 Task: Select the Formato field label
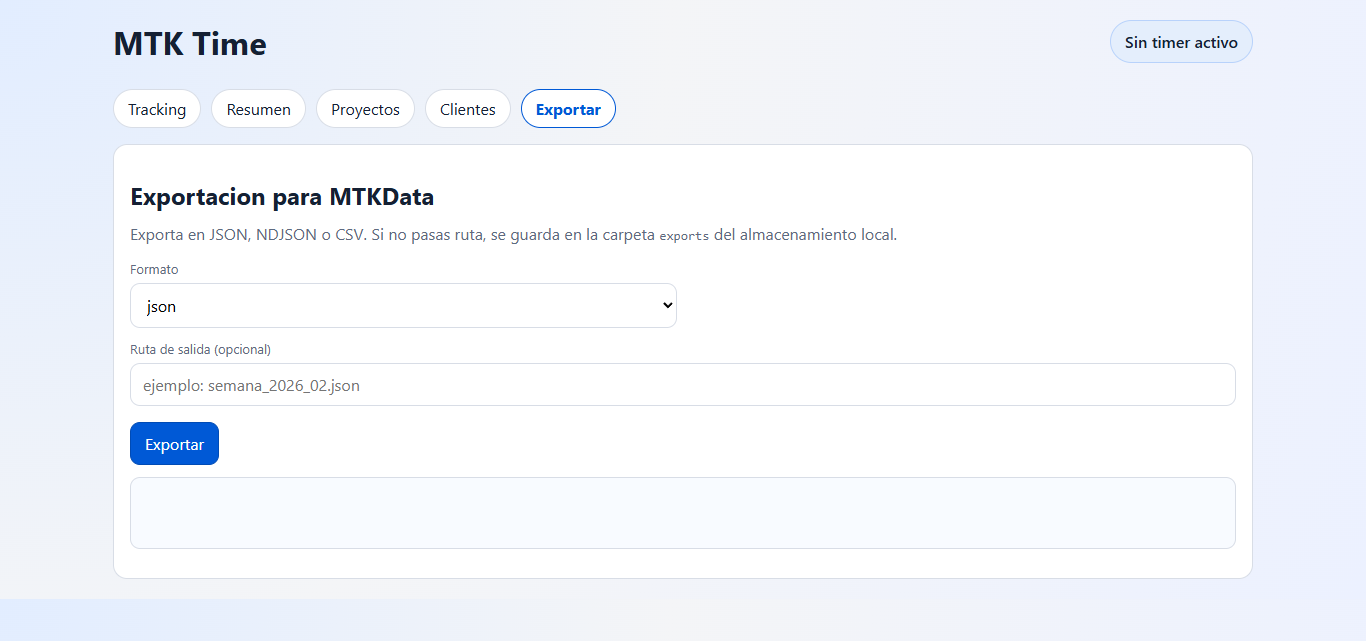154,269
